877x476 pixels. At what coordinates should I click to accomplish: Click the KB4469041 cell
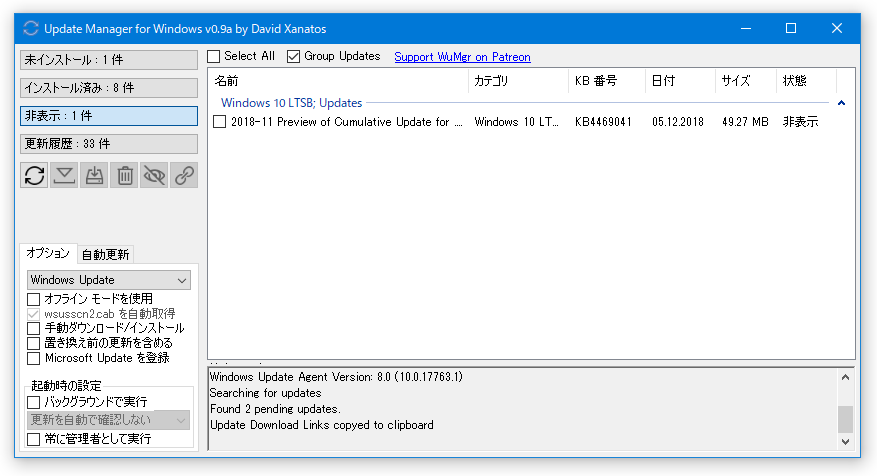(x=603, y=122)
